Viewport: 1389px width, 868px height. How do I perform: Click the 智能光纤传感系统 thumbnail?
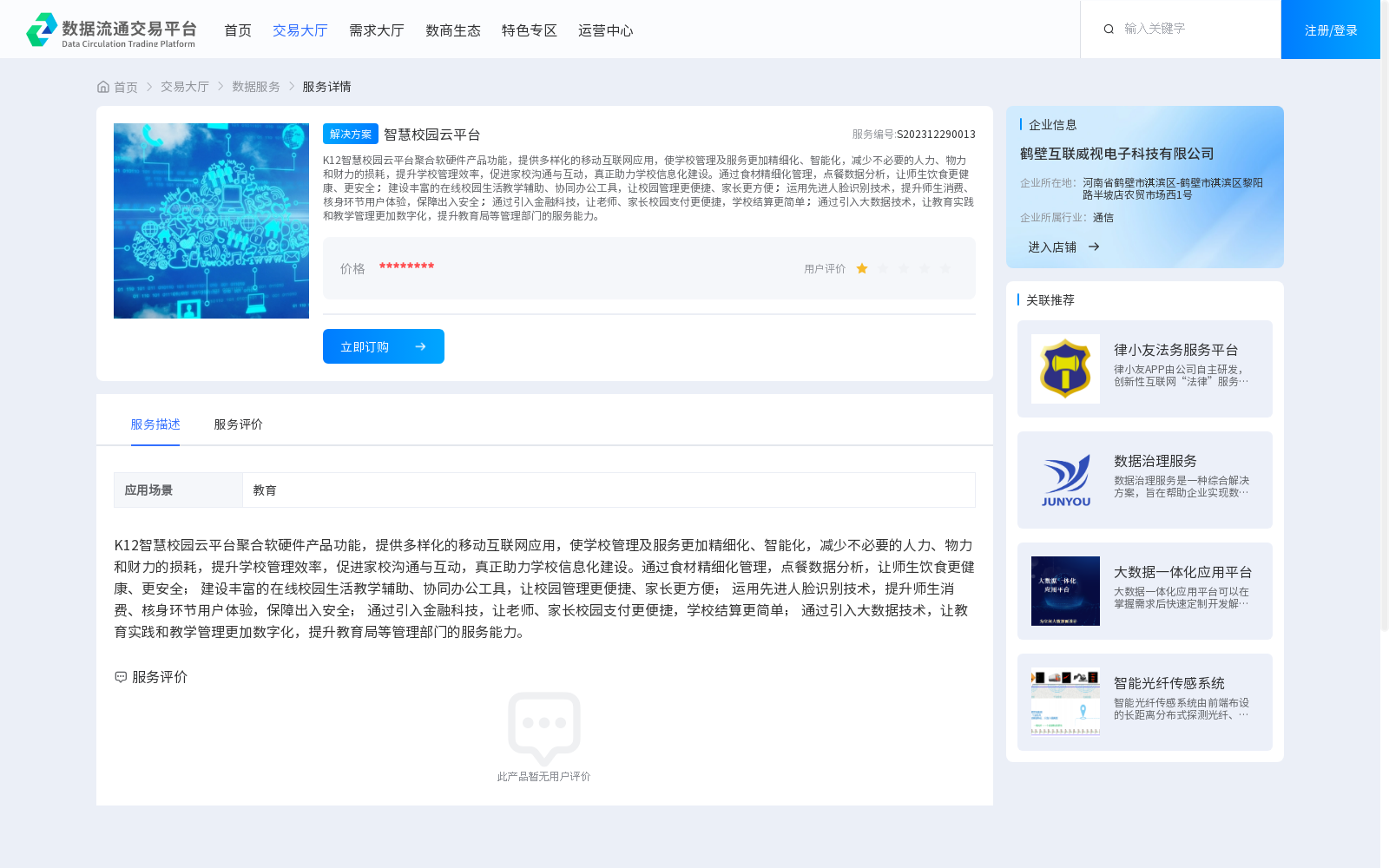pos(1065,702)
